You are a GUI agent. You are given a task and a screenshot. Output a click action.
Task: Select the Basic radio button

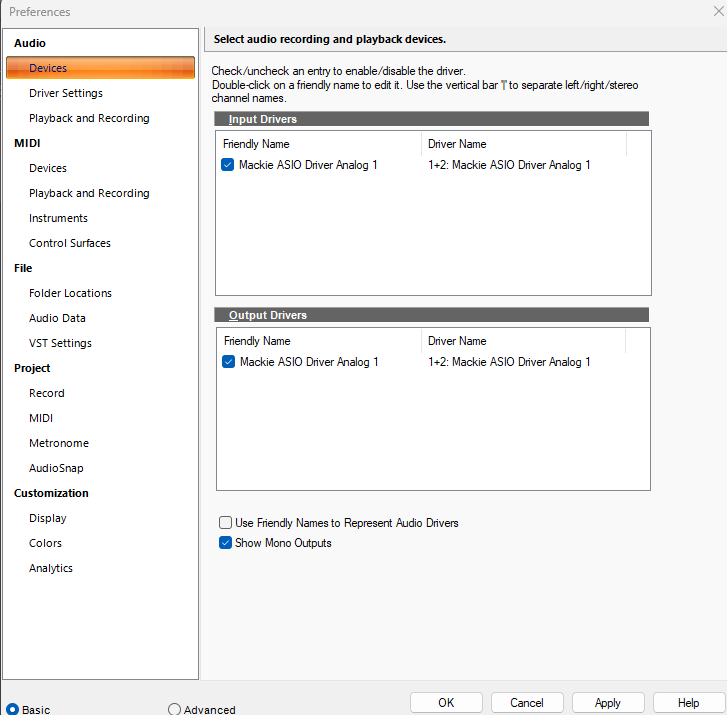(13, 709)
